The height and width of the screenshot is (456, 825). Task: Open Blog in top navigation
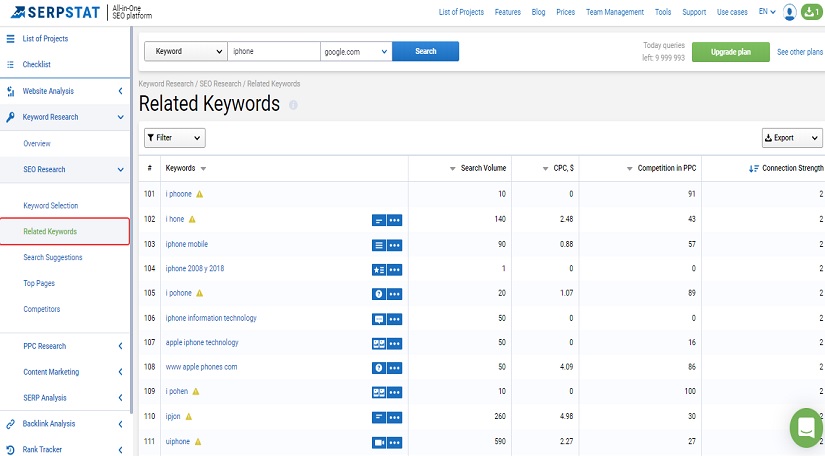pos(538,12)
